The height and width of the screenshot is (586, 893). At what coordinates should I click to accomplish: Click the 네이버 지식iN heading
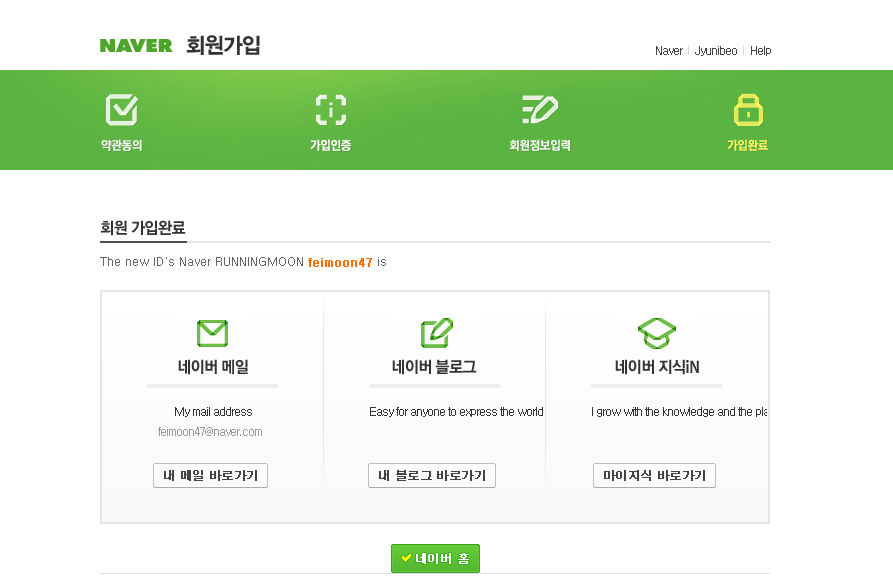(657, 367)
